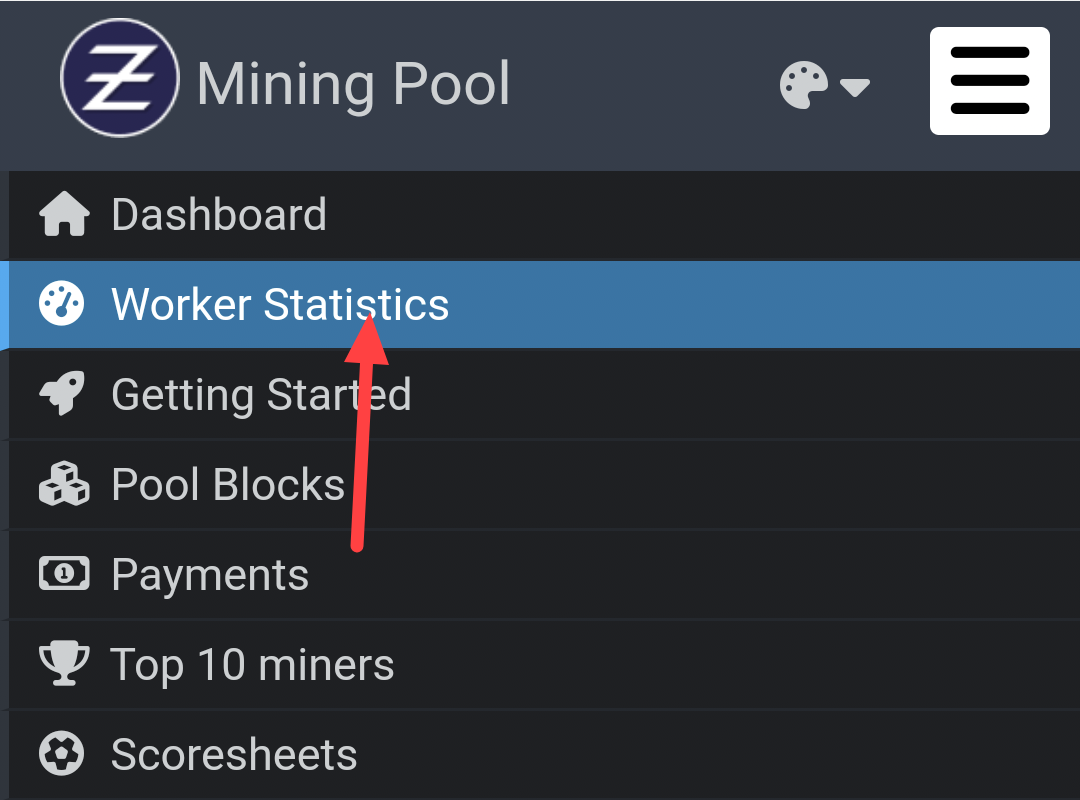Click the Payments money bill icon
This screenshot has width=1080, height=800.
[63, 574]
